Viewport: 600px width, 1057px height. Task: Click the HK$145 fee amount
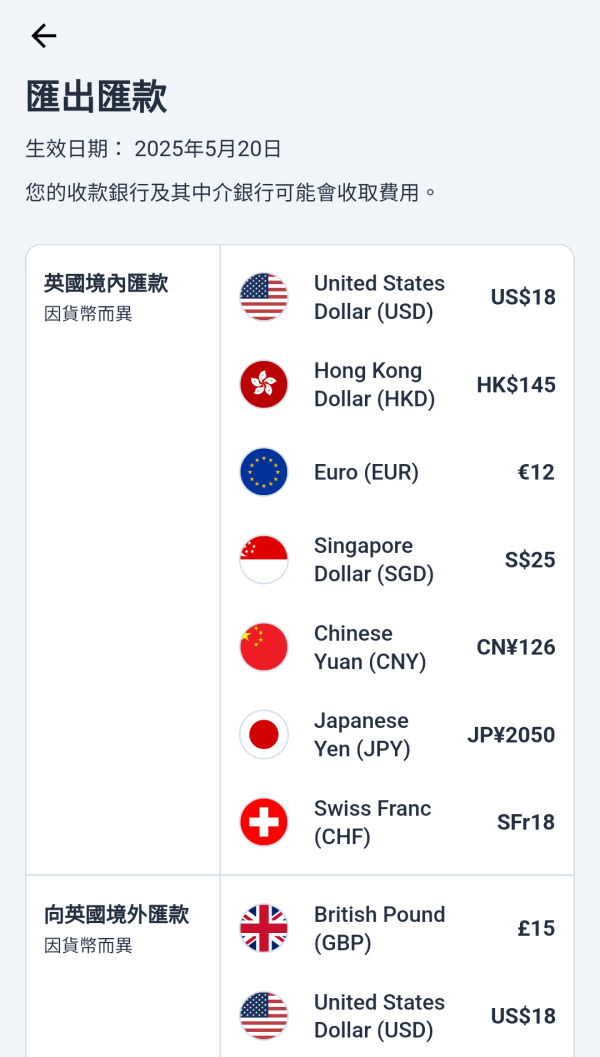coord(516,384)
